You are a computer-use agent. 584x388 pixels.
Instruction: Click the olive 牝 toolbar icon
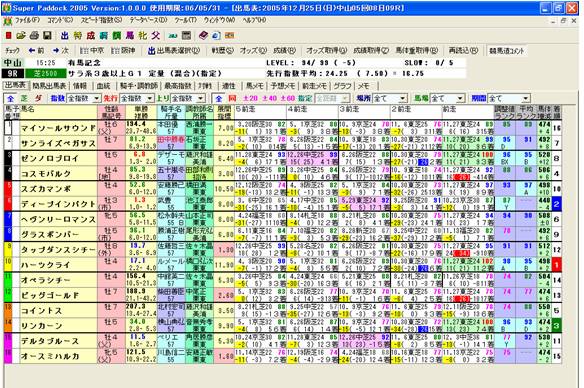pos(143,35)
